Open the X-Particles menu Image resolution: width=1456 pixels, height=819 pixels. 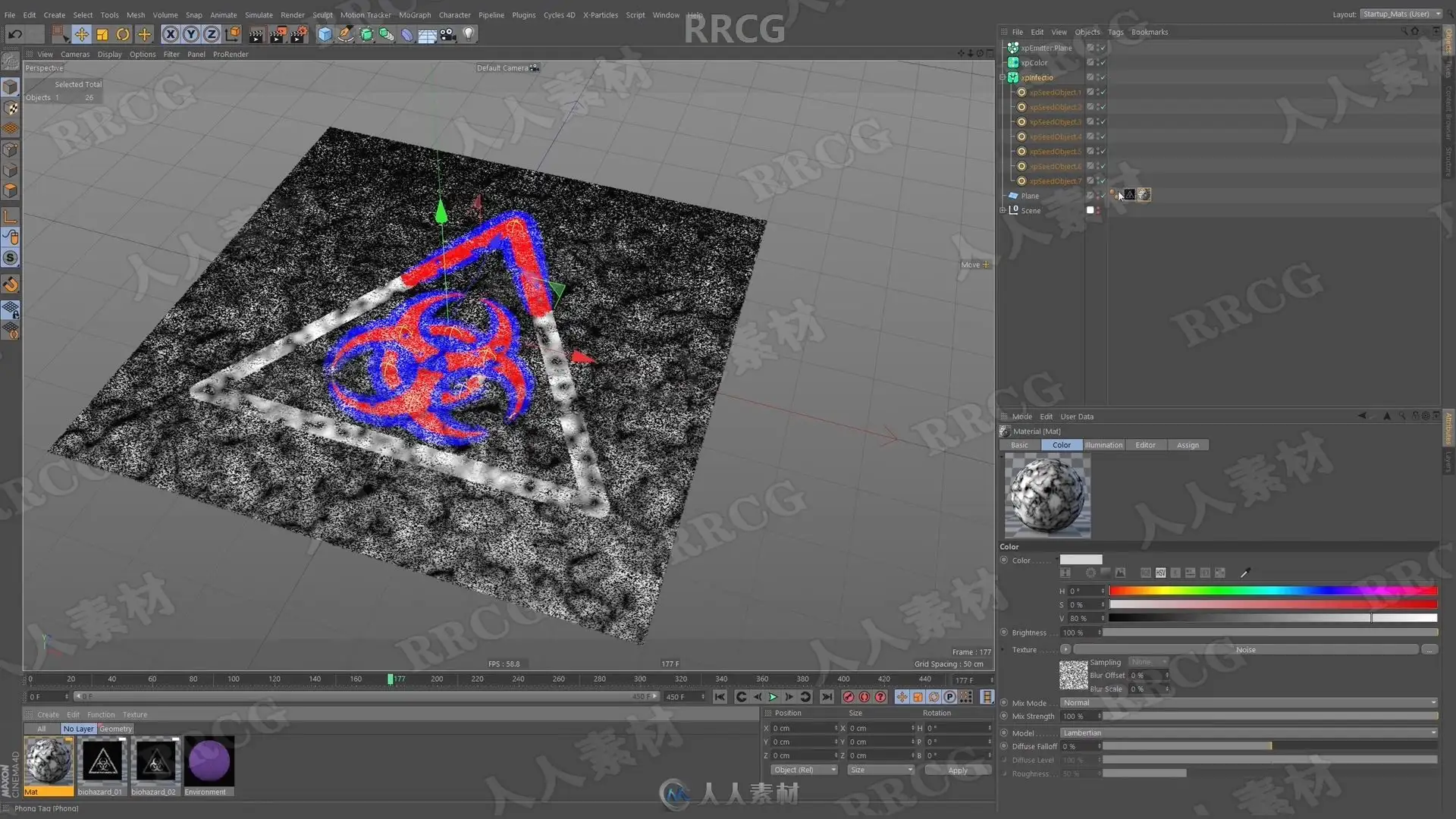[x=601, y=14]
